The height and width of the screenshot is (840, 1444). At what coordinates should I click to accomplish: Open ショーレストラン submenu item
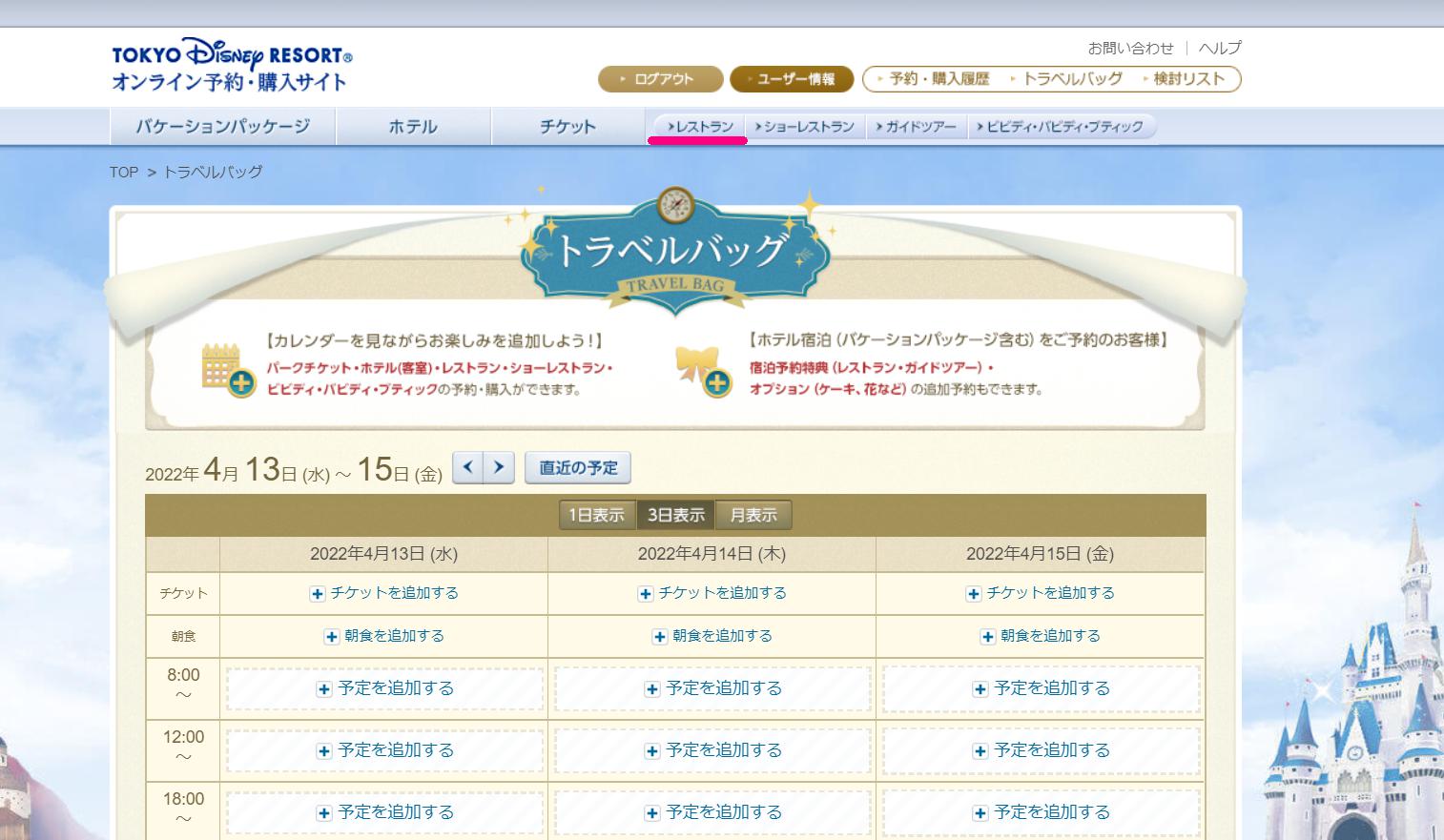(x=804, y=127)
